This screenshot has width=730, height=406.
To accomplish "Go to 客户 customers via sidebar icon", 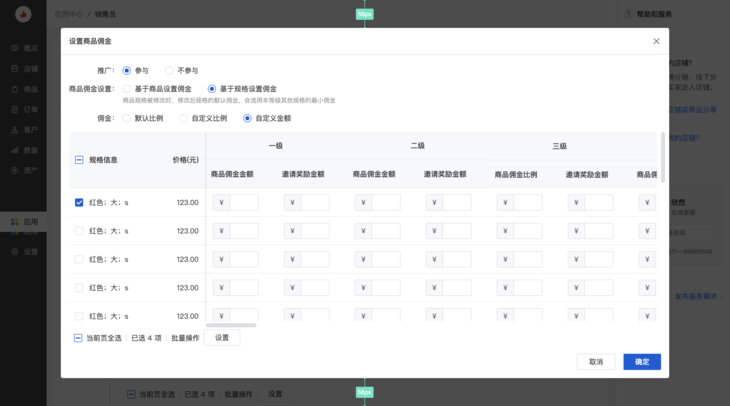I will point(15,129).
